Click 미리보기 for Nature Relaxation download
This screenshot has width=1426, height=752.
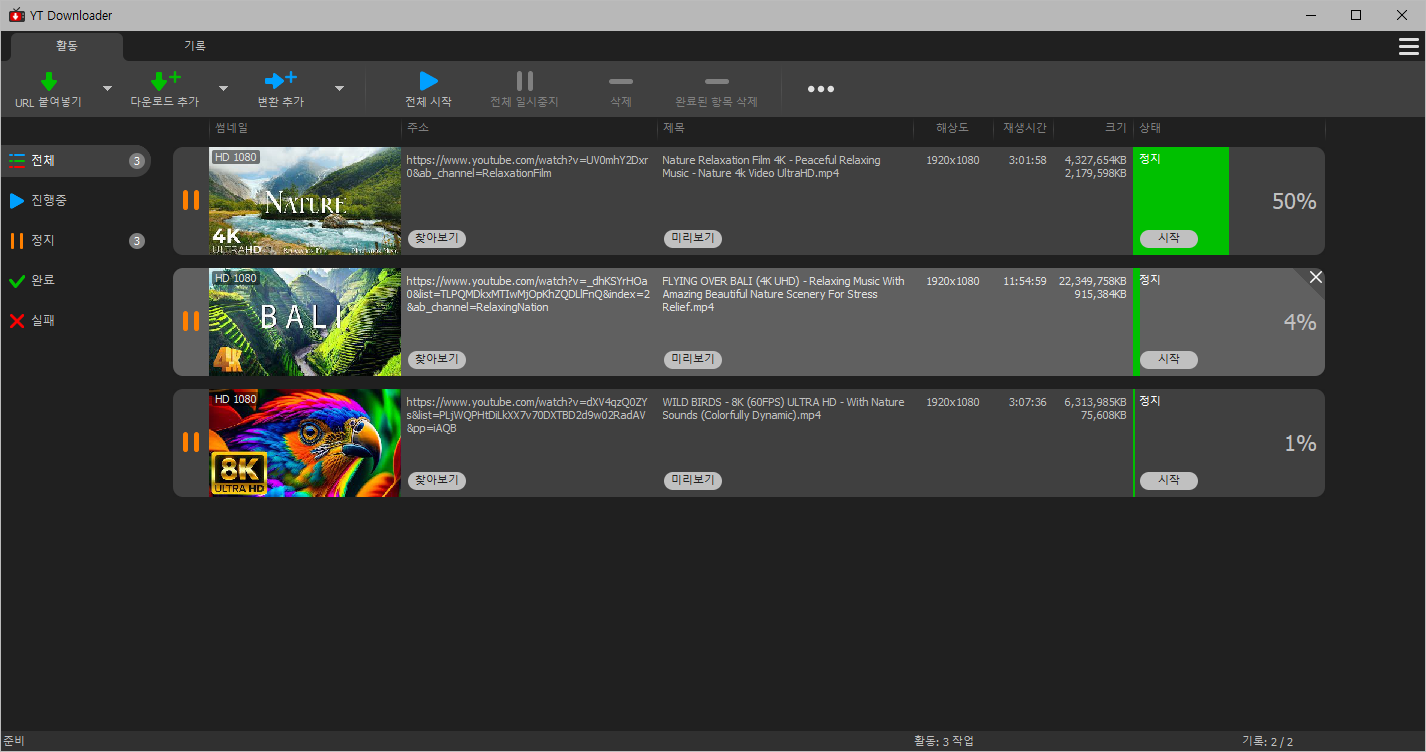point(693,238)
